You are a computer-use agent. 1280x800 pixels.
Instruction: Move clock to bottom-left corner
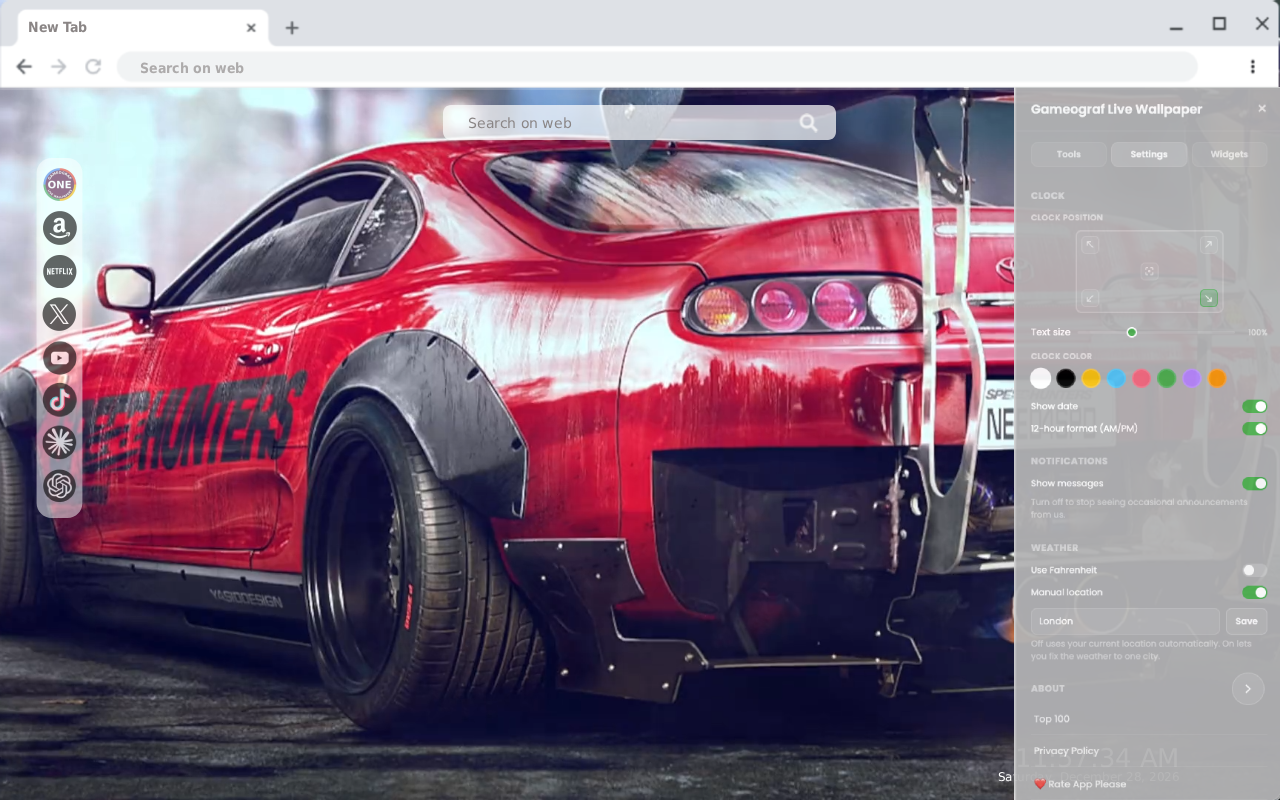tap(1090, 298)
